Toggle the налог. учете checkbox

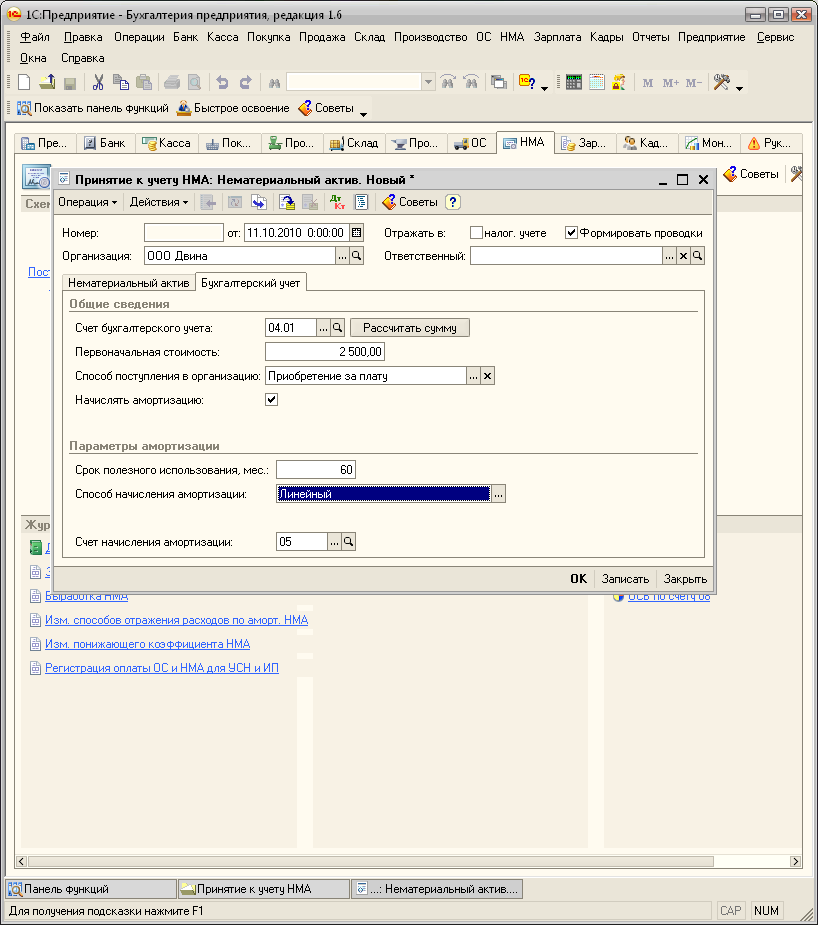tap(476, 233)
